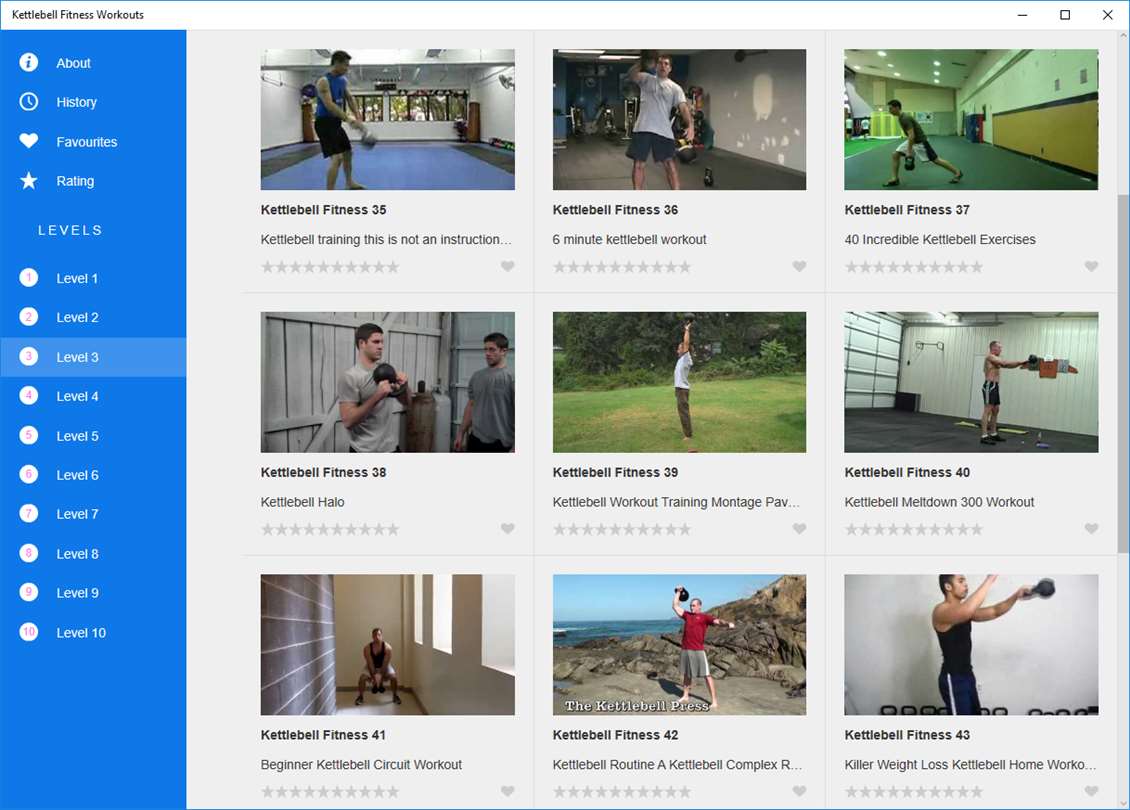Viewport: 1130px width, 810px height.
Task: Open Favourites via the heart icon in the sidebar
Action: [29, 141]
